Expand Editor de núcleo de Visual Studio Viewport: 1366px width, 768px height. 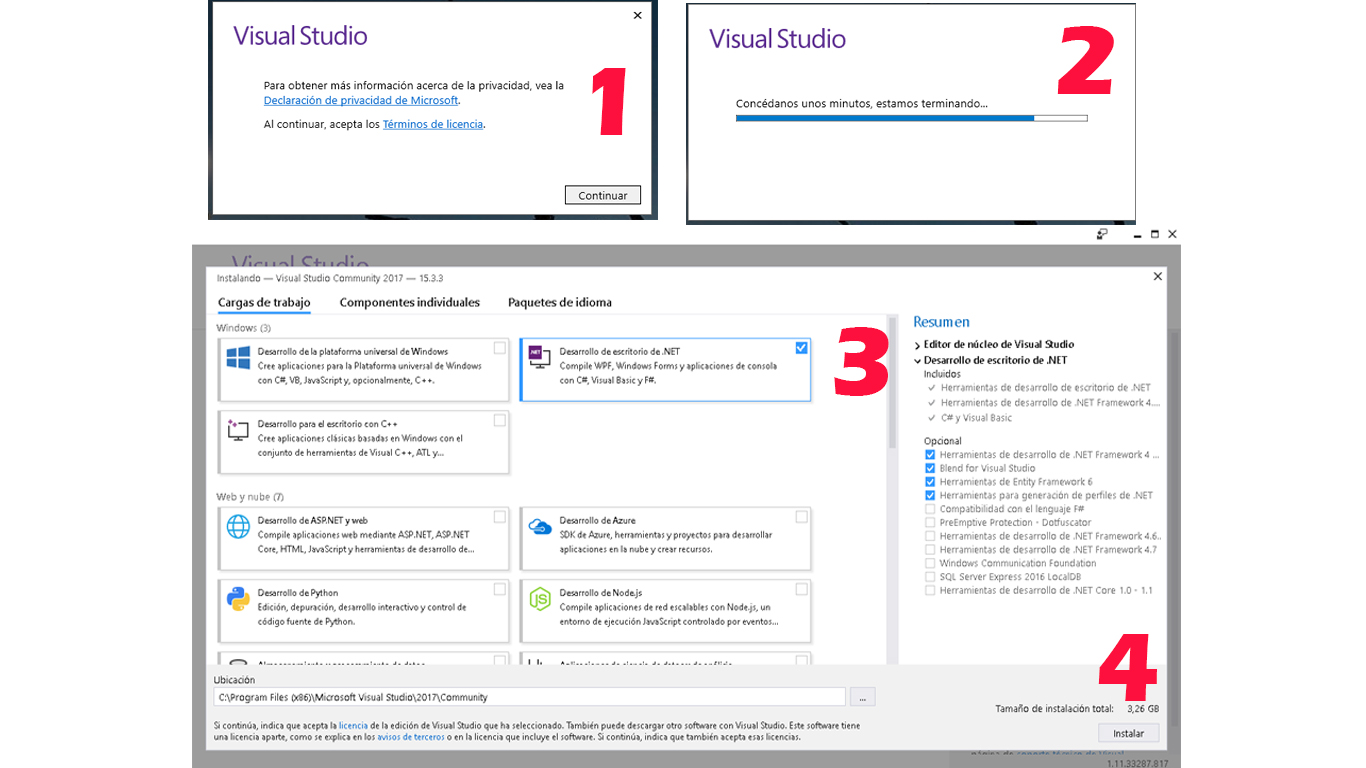917,345
